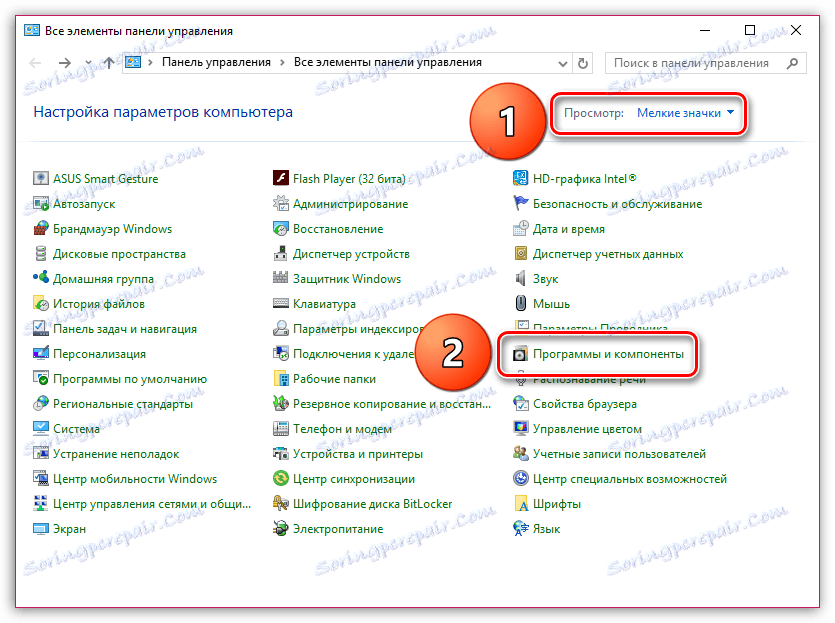
Task: Click the Программы и компоненты icon
Action: (x=520, y=354)
